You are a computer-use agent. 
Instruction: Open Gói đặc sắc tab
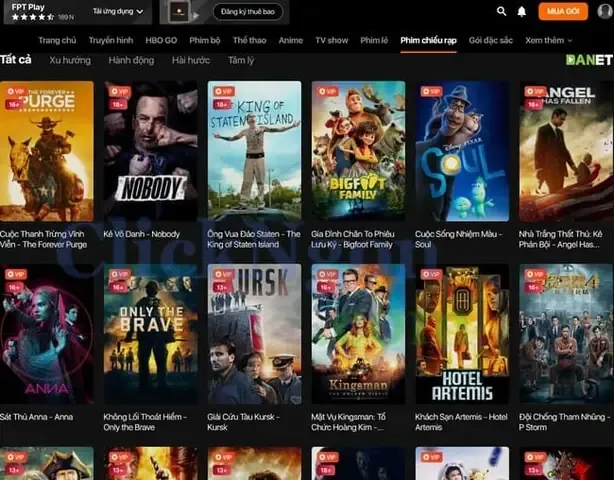tap(491, 40)
